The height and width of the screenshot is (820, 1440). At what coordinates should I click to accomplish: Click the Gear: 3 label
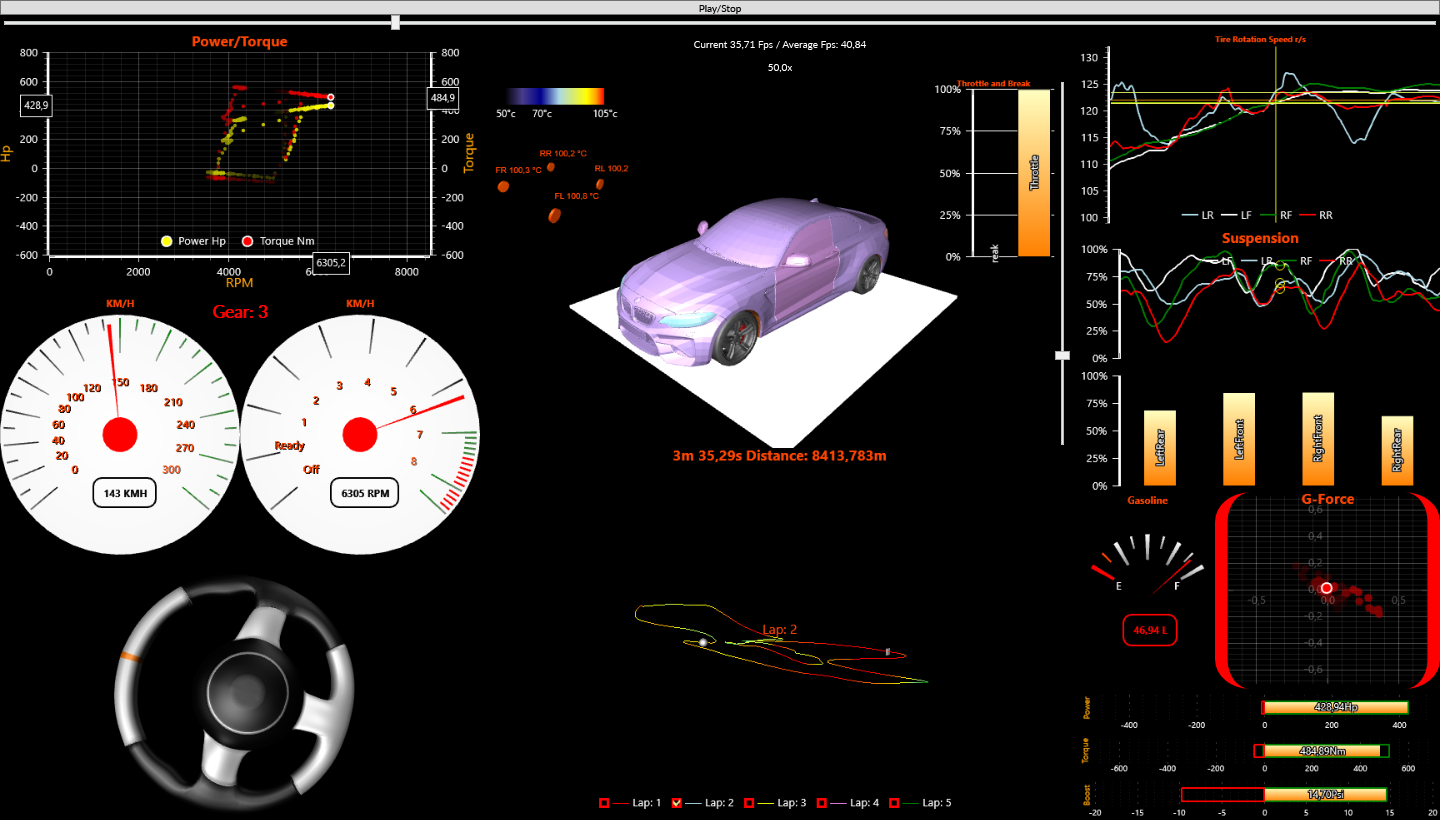point(240,312)
